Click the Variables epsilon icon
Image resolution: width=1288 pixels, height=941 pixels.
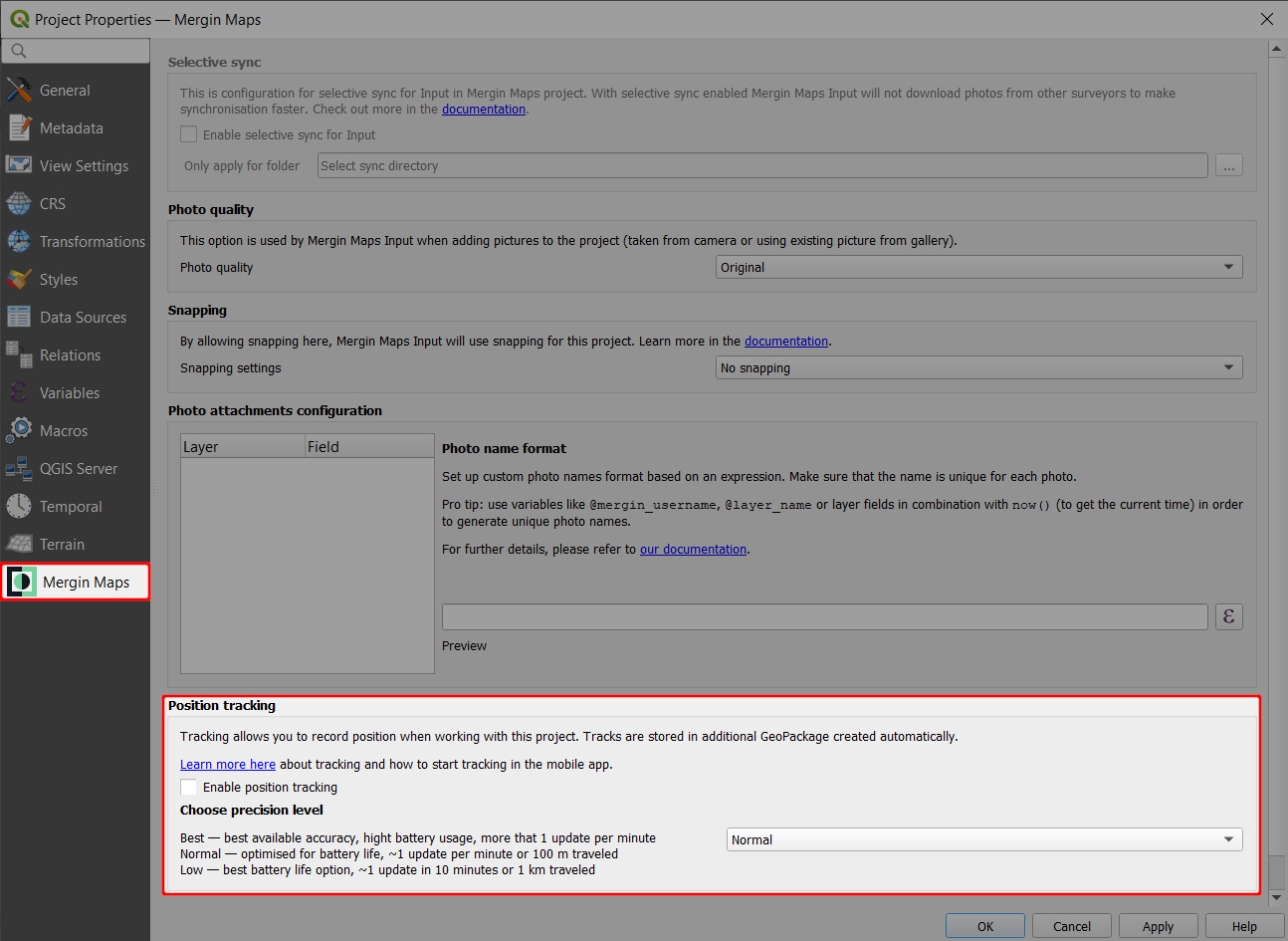coord(19,392)
